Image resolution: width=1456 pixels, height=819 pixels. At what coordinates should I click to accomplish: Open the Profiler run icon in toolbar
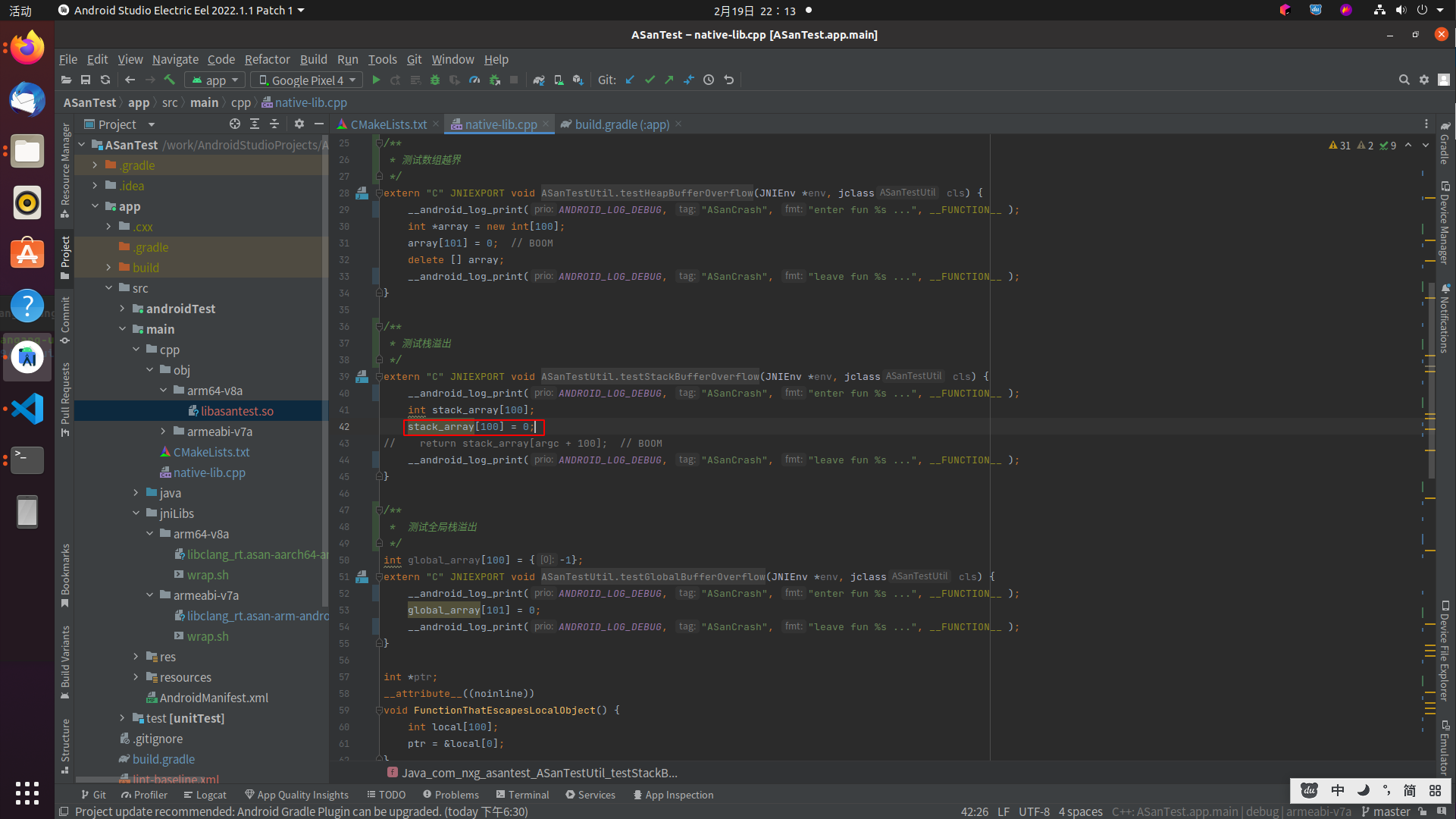pos(474,80)
